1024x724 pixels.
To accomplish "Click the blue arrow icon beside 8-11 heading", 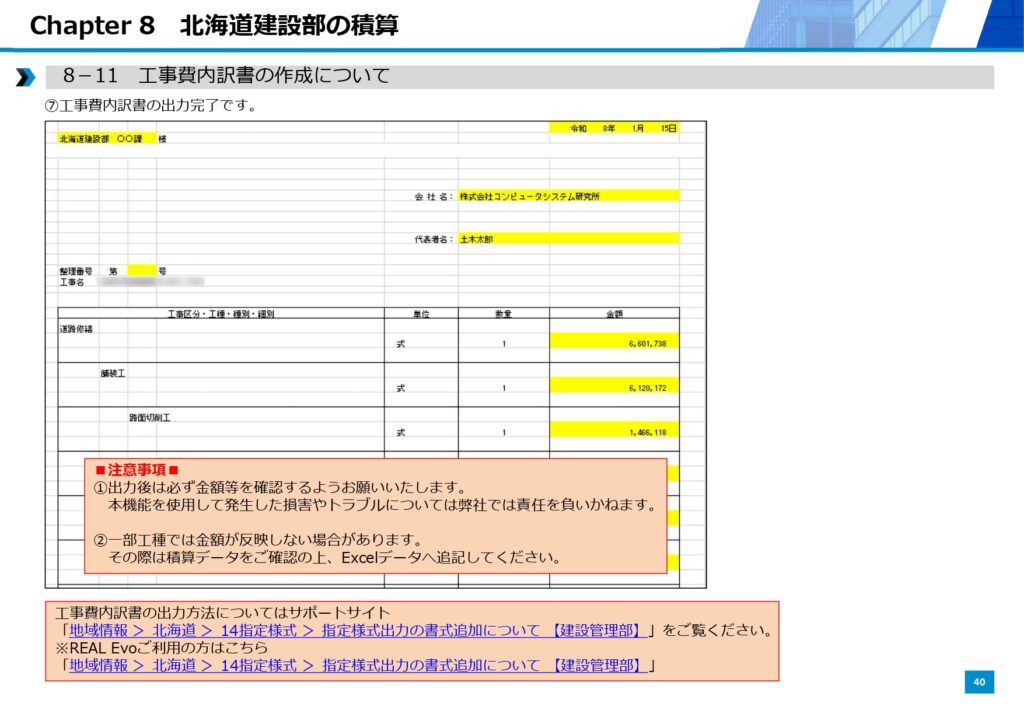I will 25,77.
